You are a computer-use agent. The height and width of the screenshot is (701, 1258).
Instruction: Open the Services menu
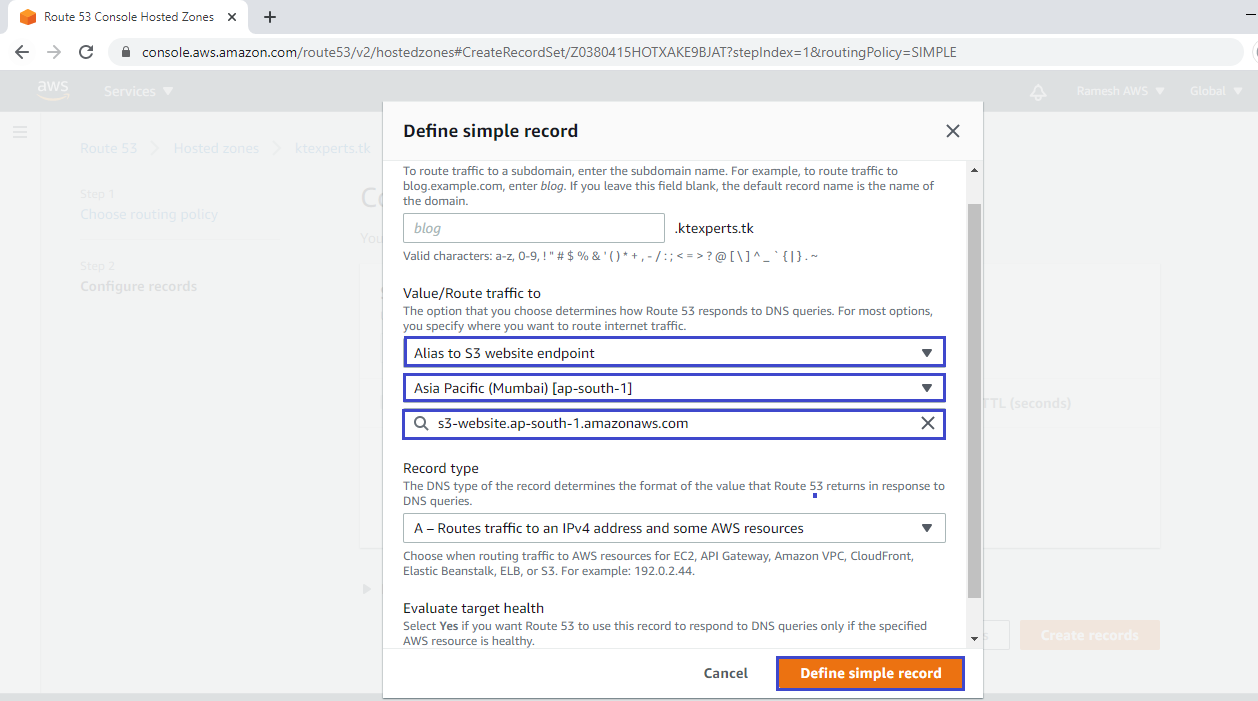(x=139, y=91)
